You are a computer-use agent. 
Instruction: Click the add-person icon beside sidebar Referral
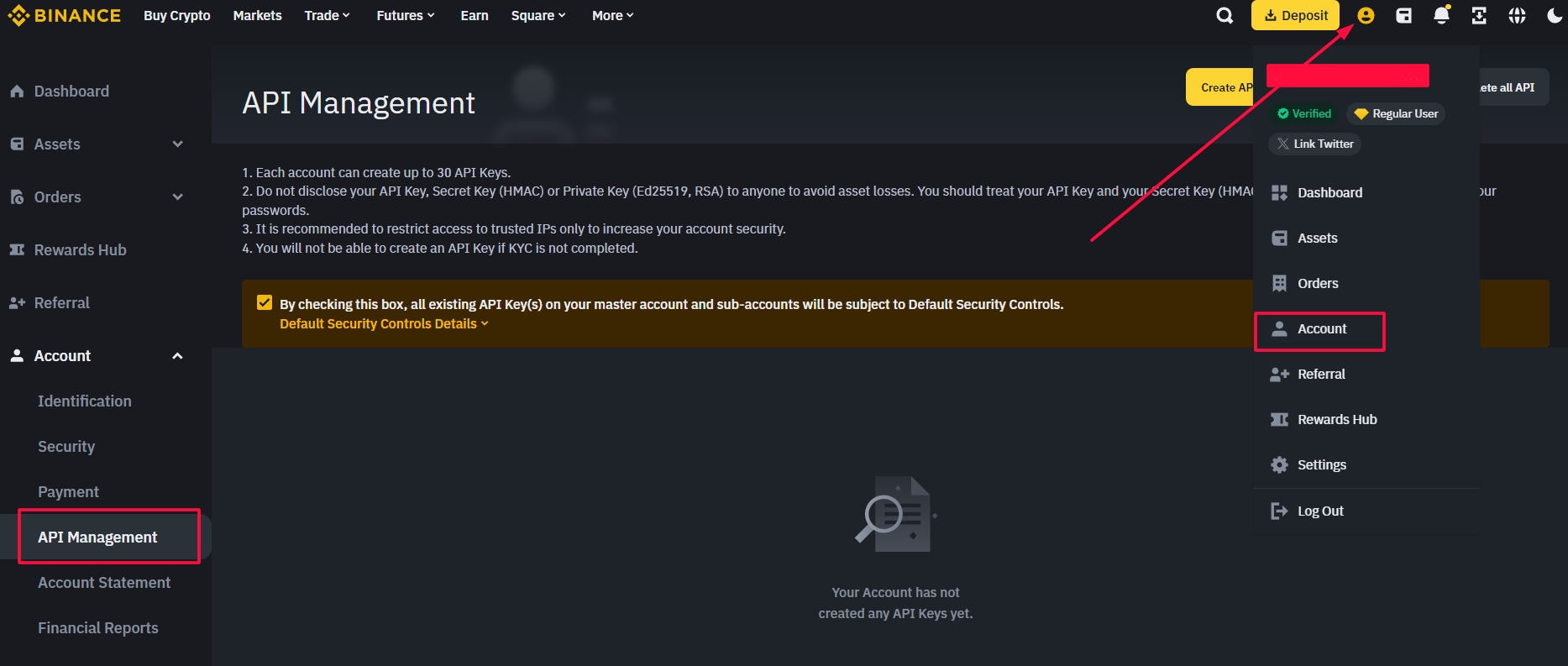click(17, 302)
